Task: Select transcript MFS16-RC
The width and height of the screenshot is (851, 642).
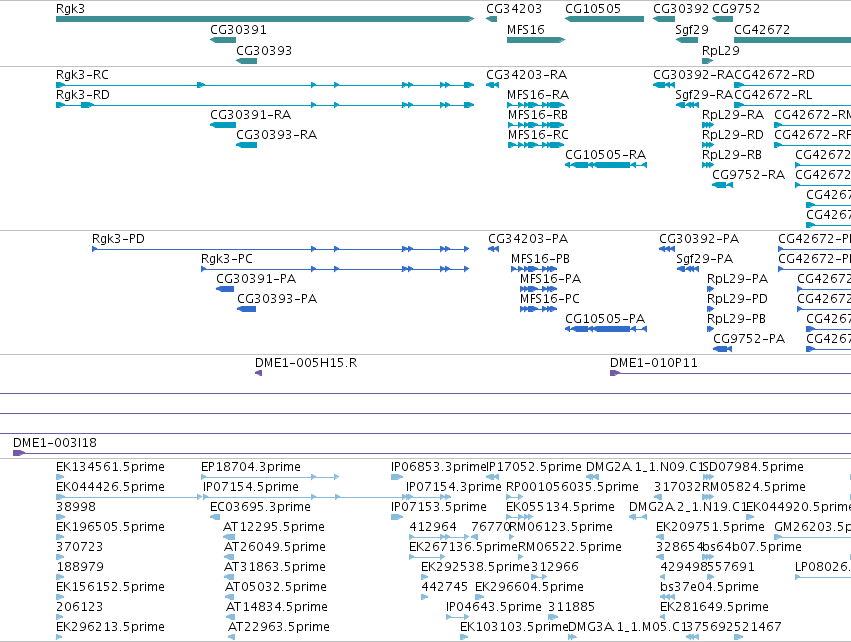Action: pos(536,145)
